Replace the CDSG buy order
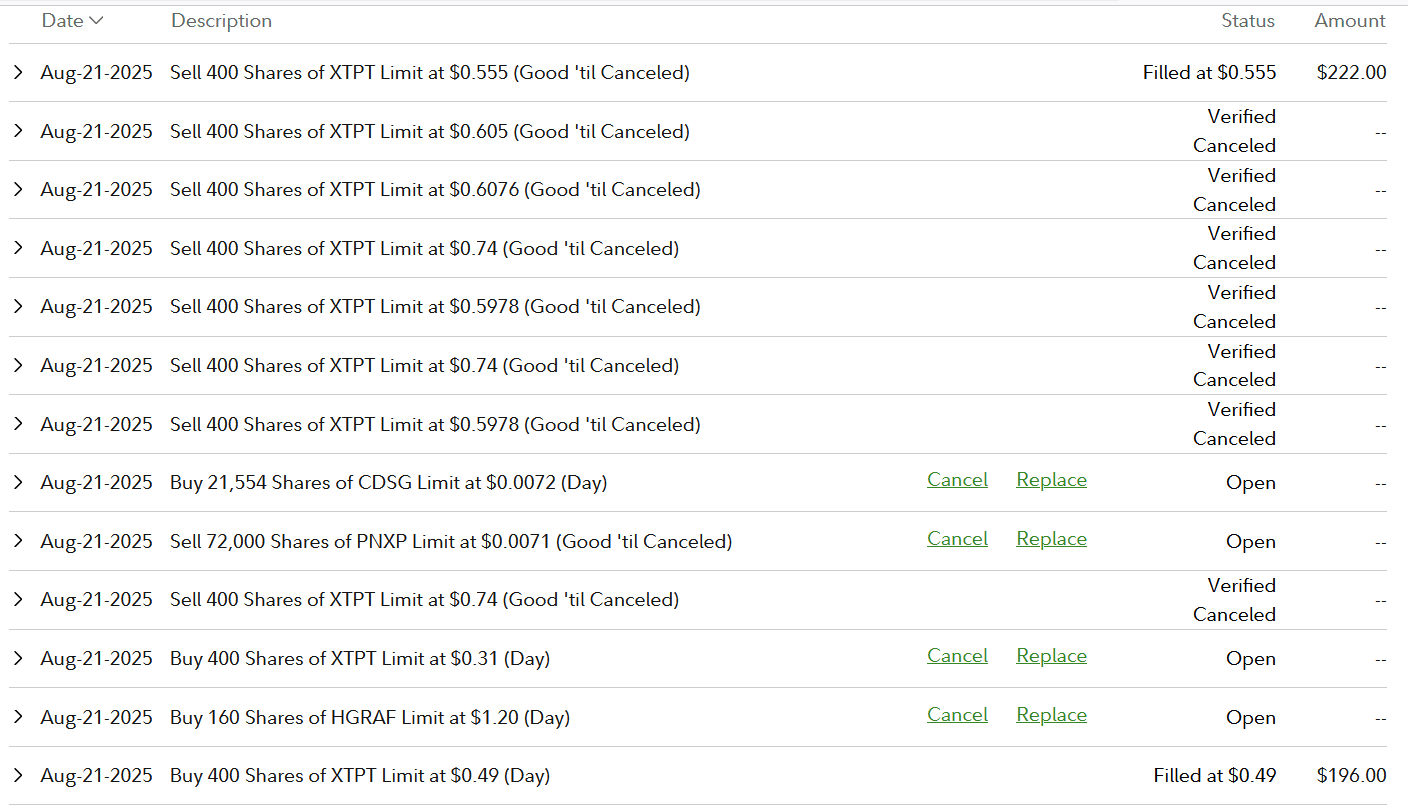 (1051, 481)
